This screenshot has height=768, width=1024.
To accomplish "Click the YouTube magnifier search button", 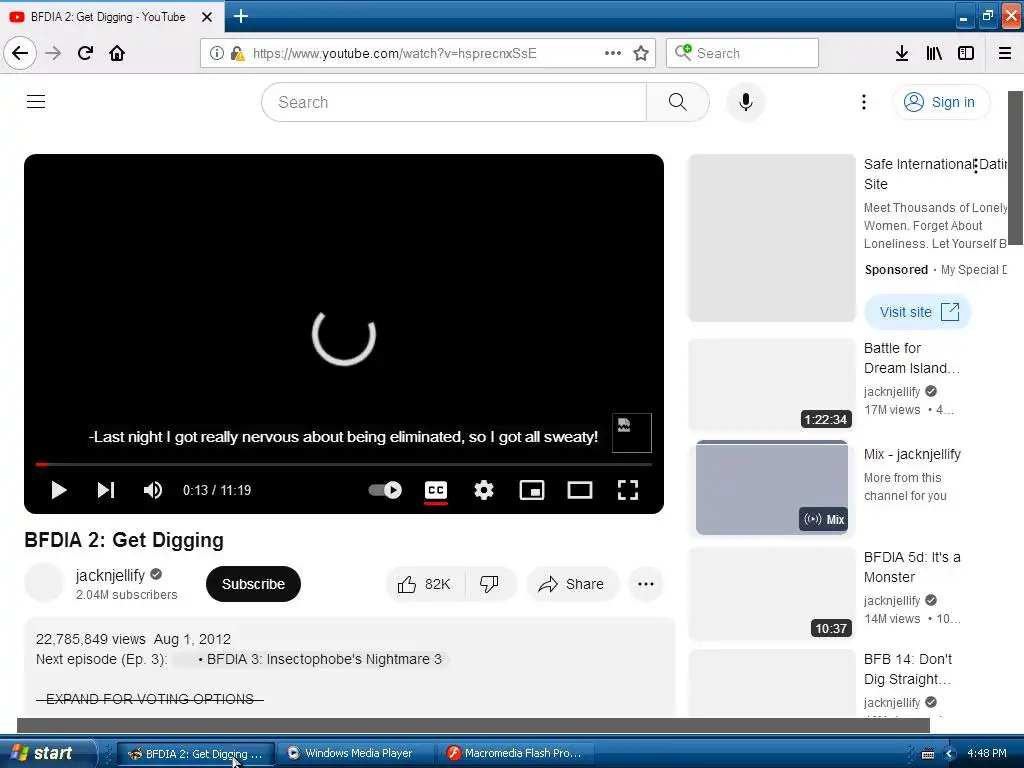I will tap(678, 102).
